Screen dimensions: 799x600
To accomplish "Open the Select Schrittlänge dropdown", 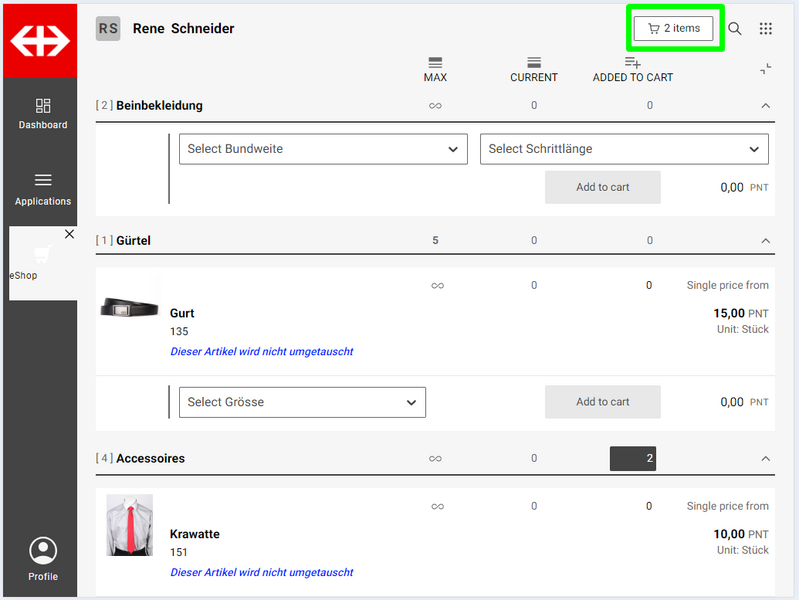I will pos(624,149).
